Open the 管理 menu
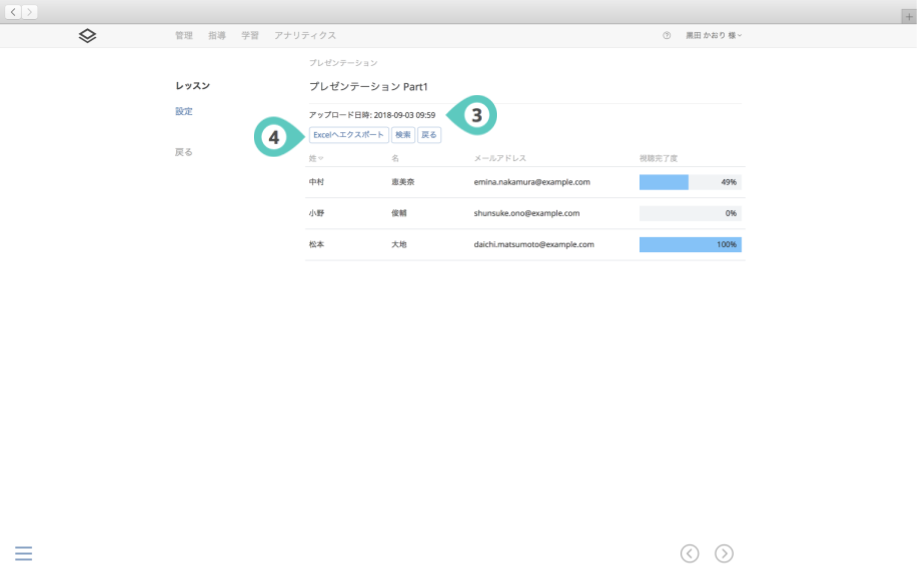This screenshot has width=917, height=565. click(x=183, y=35)
